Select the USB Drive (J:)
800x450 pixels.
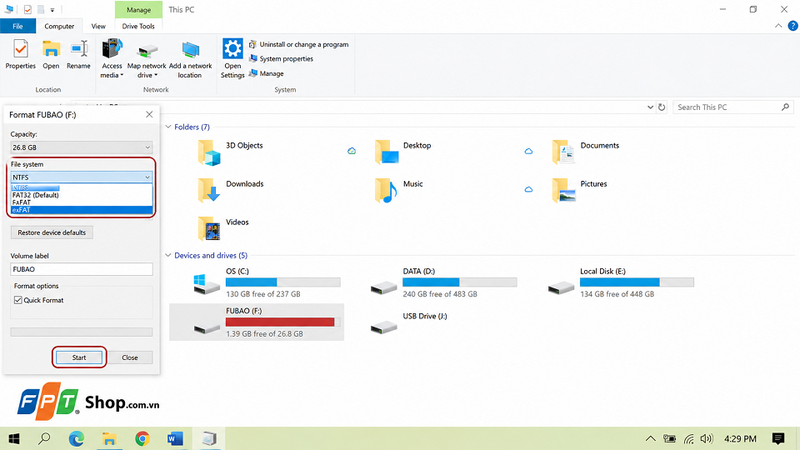pyautogui.click(x=409, y=322)
